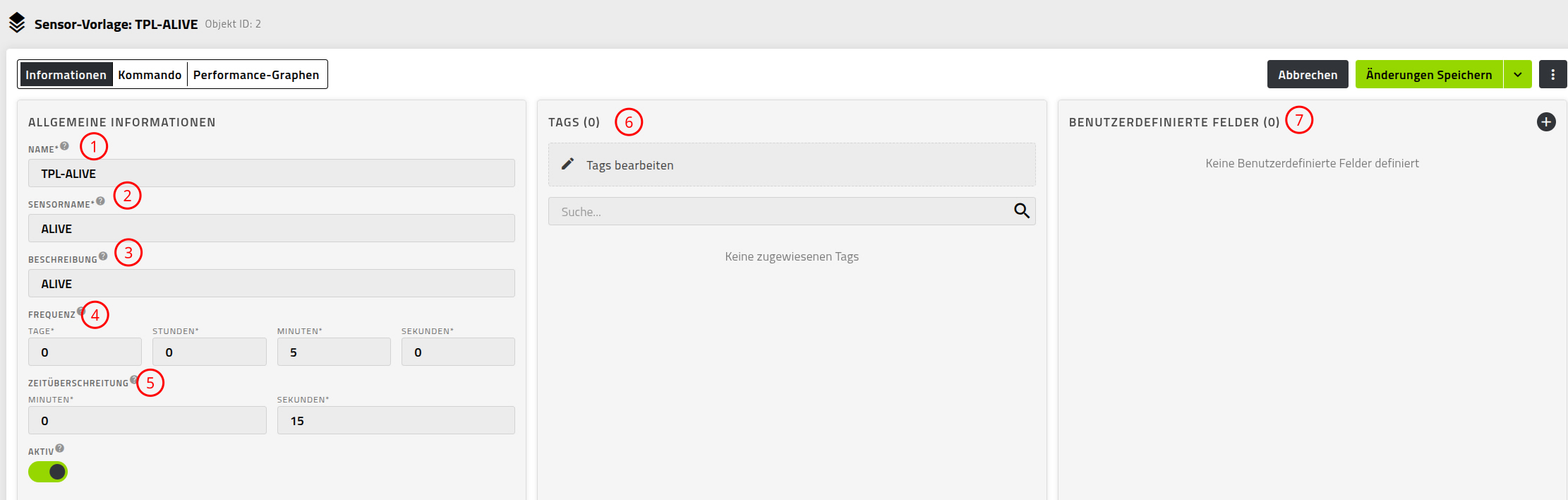
Task: Click 'Keine Benutzerdefinierte Felder definiert' text
Action: point(1312,163)
